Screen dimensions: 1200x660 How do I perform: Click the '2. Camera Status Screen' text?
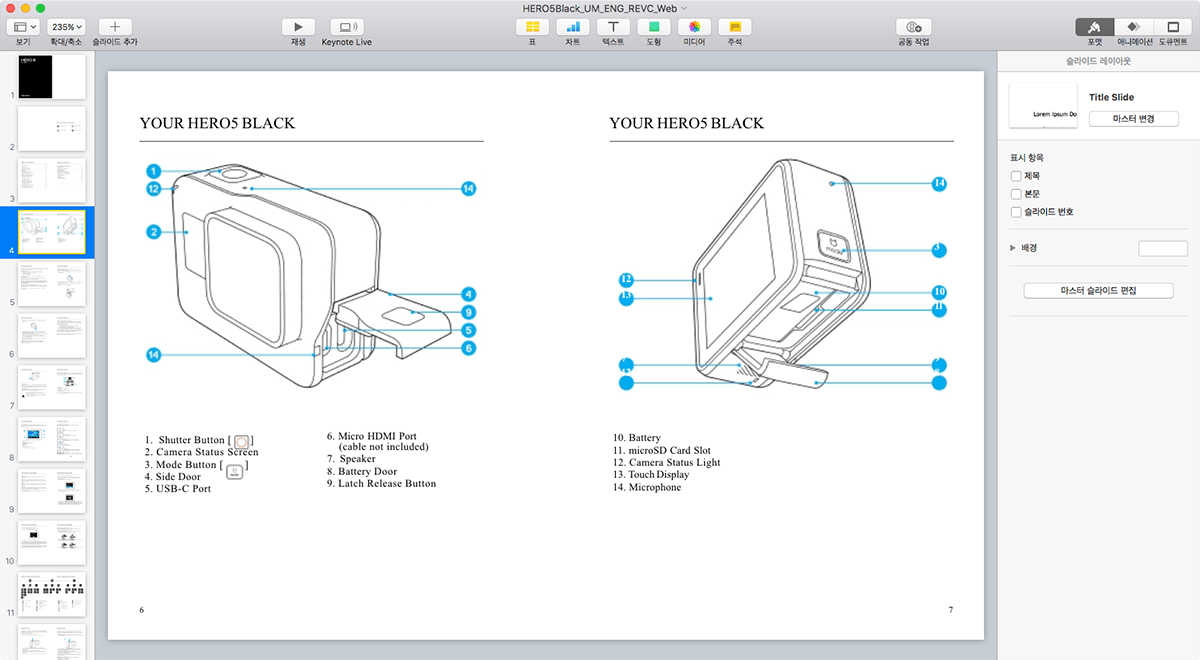[x=201, y=452]
